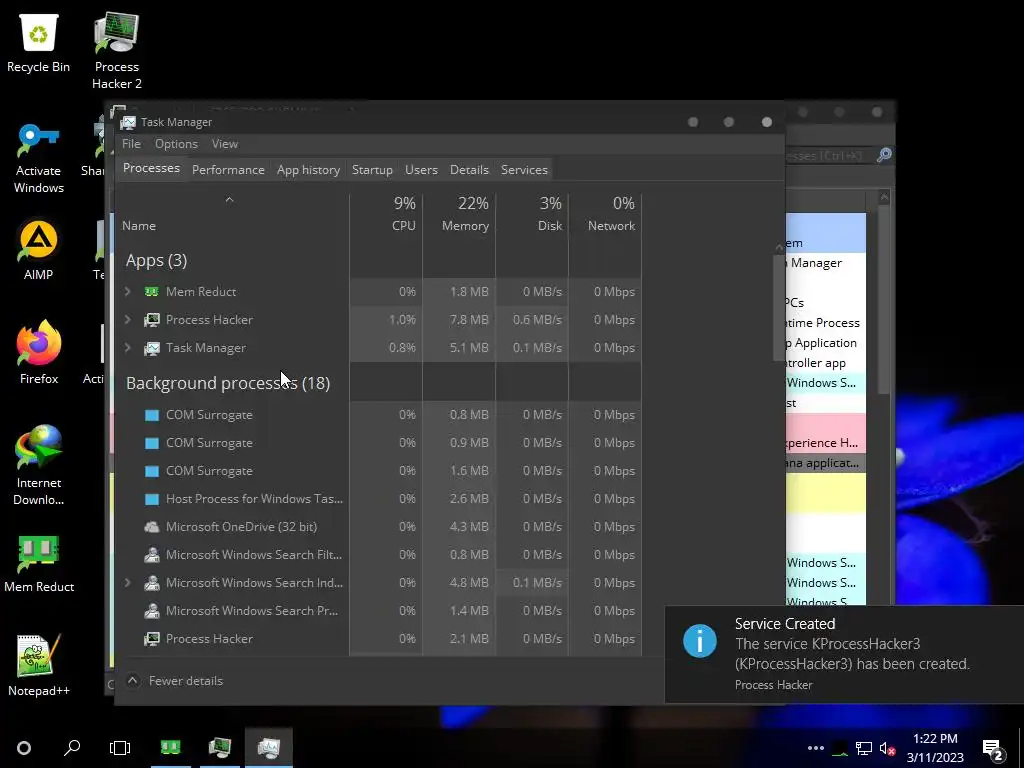The image size is (1024, 768).
Task: Click the Service Created notification toast
Action: [844, 654]
